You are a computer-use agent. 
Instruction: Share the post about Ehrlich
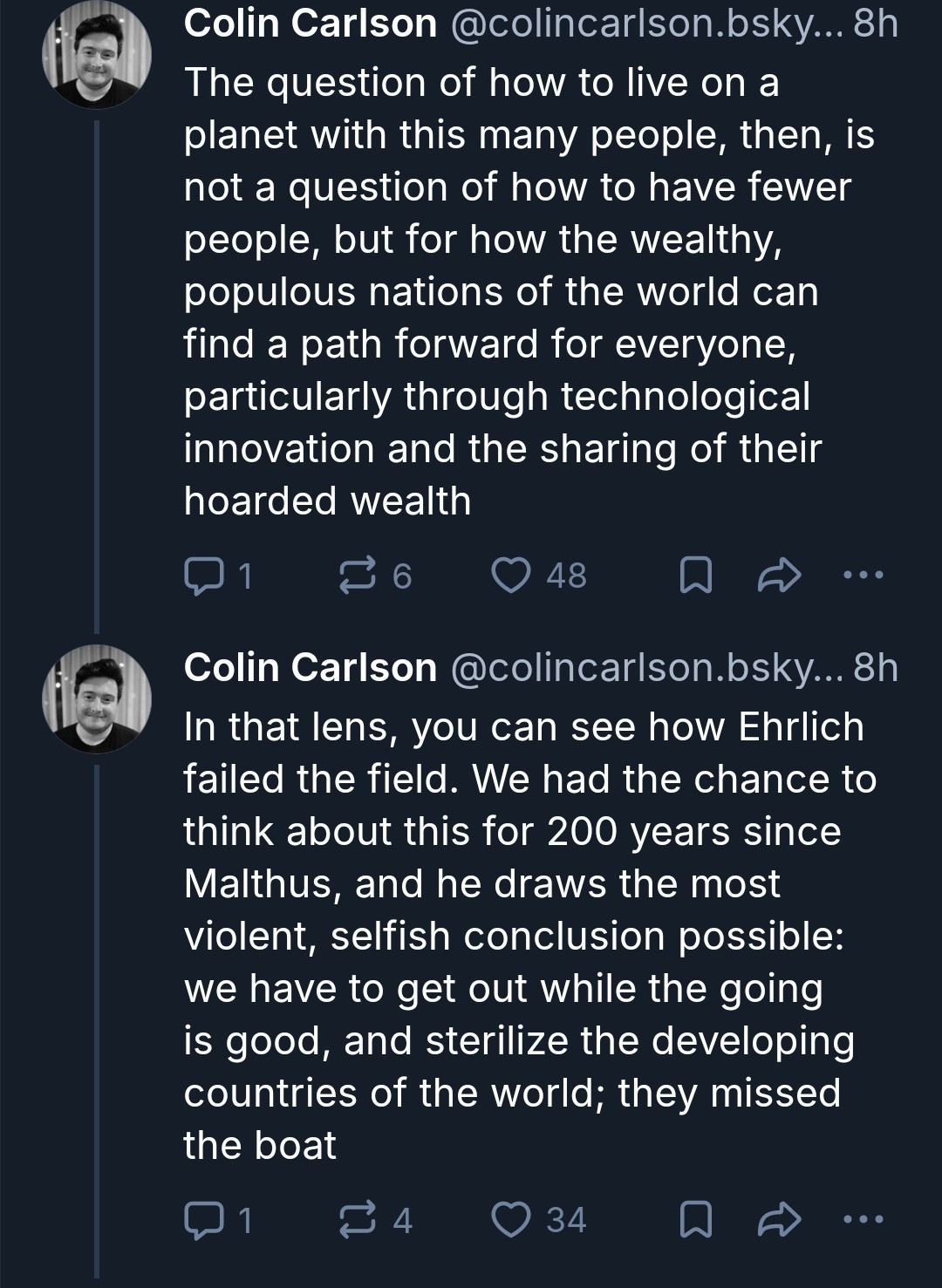[x=779, y=1220]
